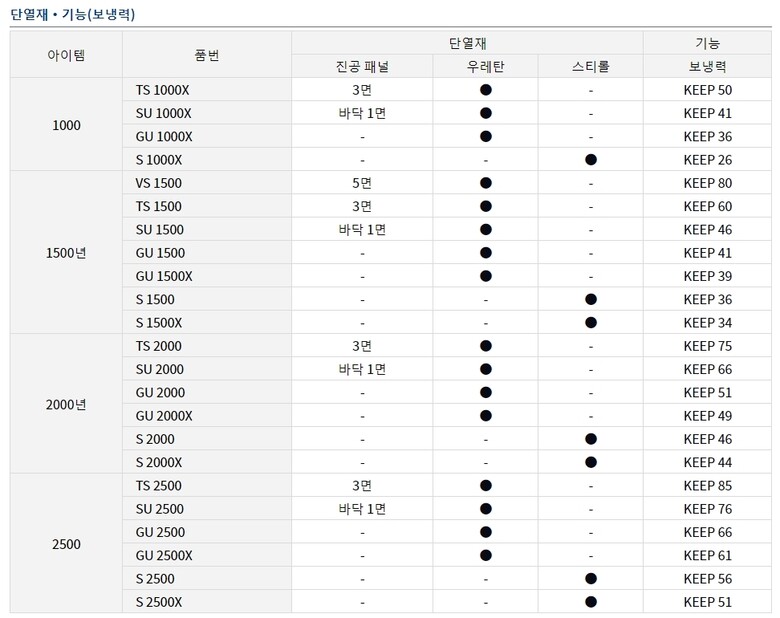Image resolution: width=780 pixels, height=618 pixels.
Task: Select the KEEP 85 value cell
Action: (x=707, y=486)
